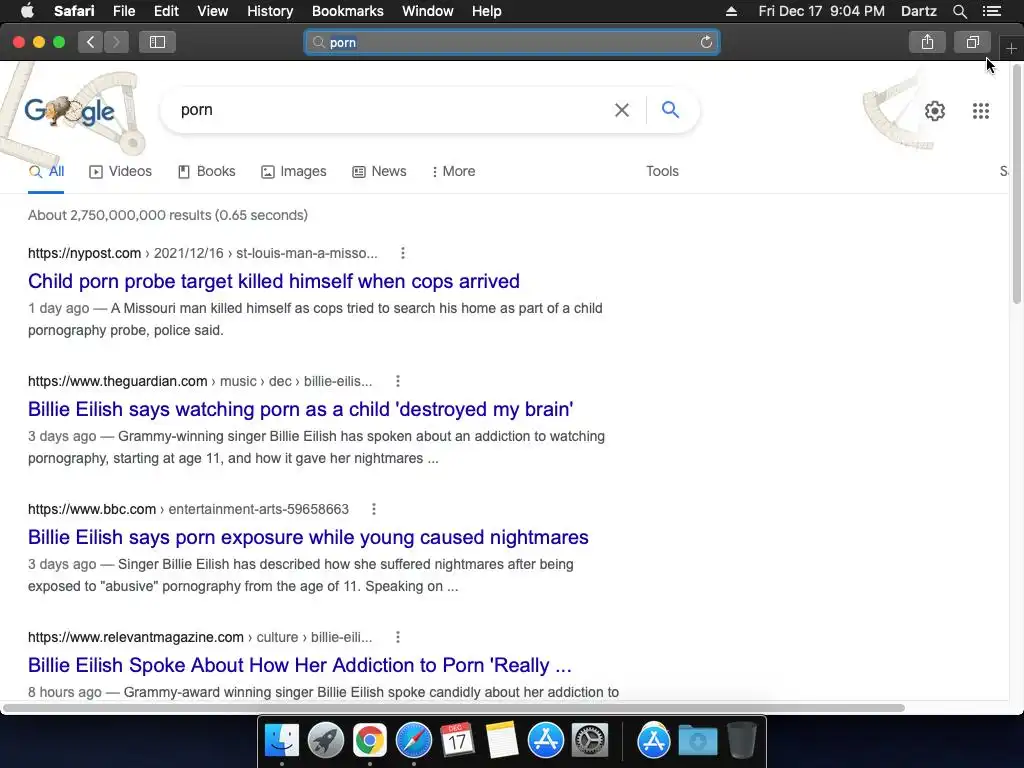Open the Window menu
The image size is (1024, 768).
pos(427,11)
